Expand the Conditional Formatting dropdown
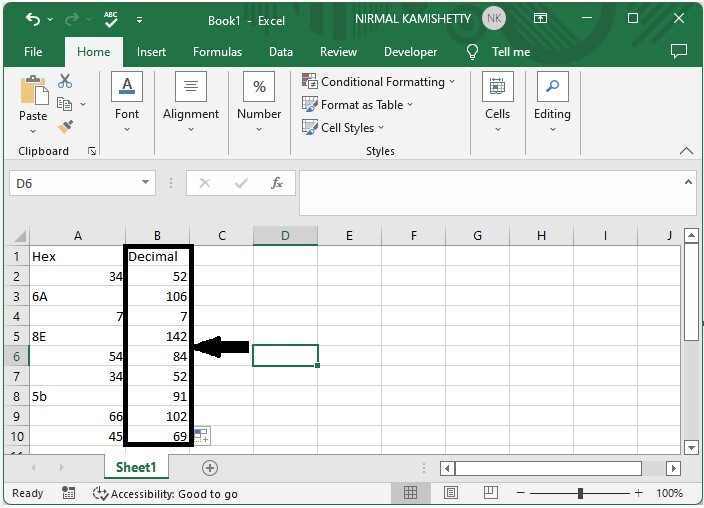 click(452, 82)
